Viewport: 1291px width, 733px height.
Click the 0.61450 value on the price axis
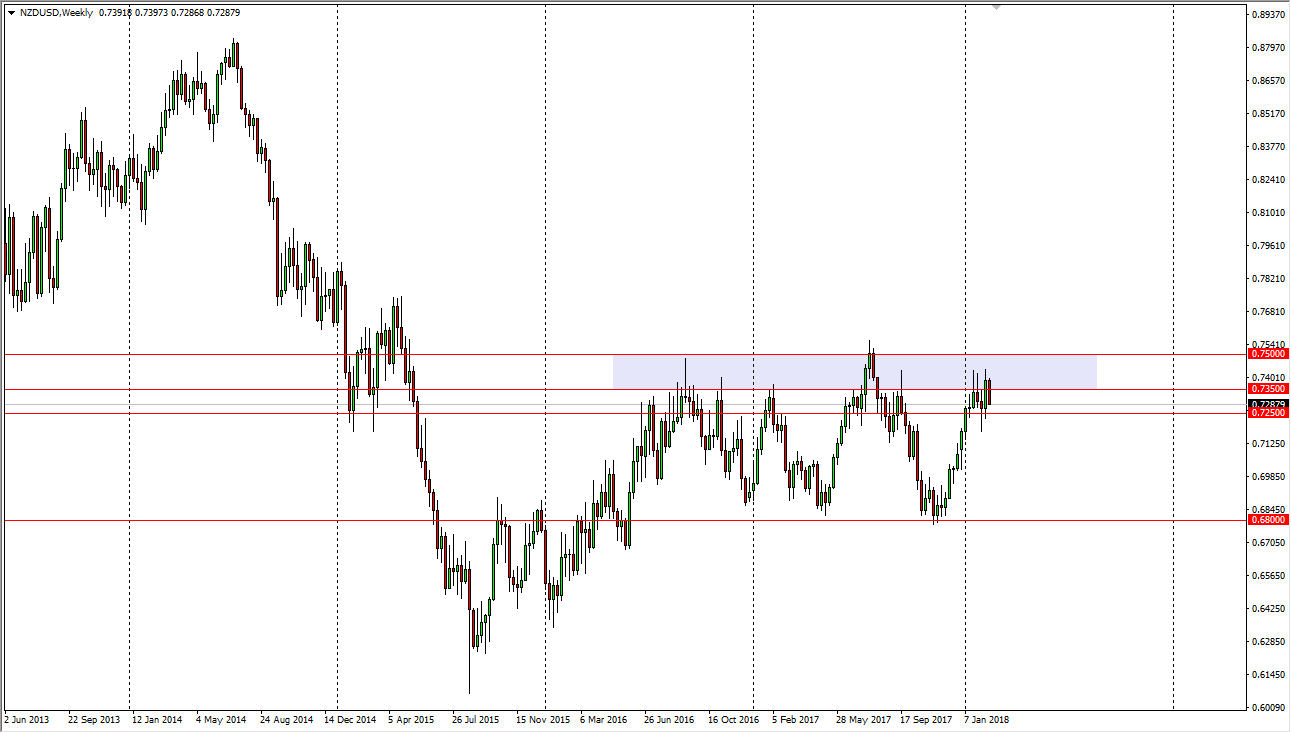(1268, 675)
